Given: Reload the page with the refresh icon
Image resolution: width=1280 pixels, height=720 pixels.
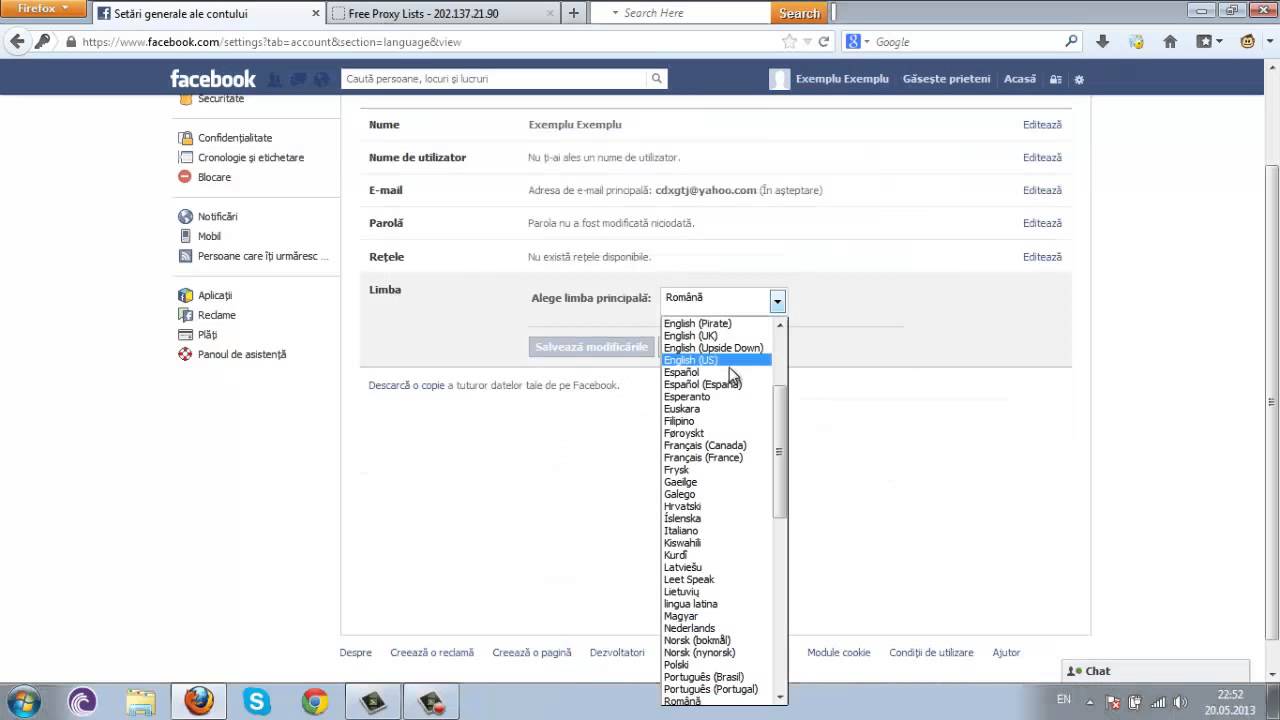Looking at the screenshot, I should [824, 42].
